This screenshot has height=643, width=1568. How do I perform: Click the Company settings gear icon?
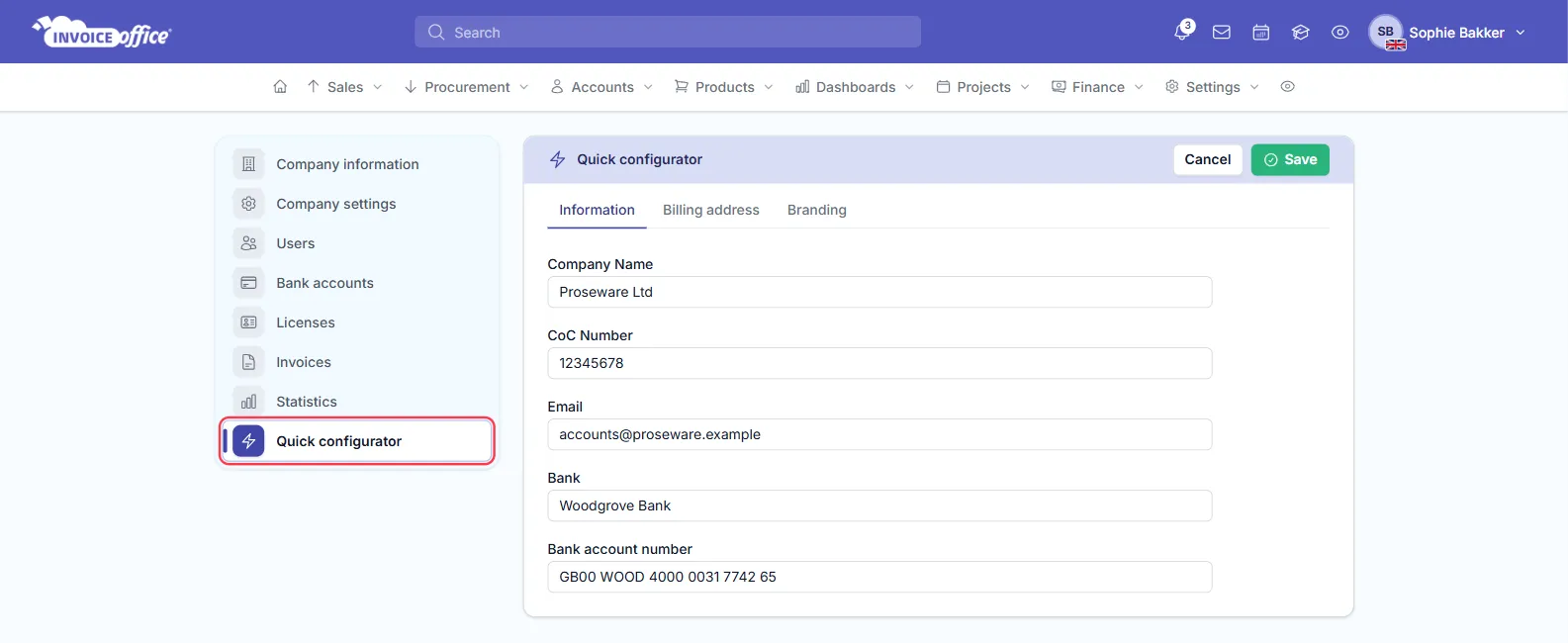248,204
